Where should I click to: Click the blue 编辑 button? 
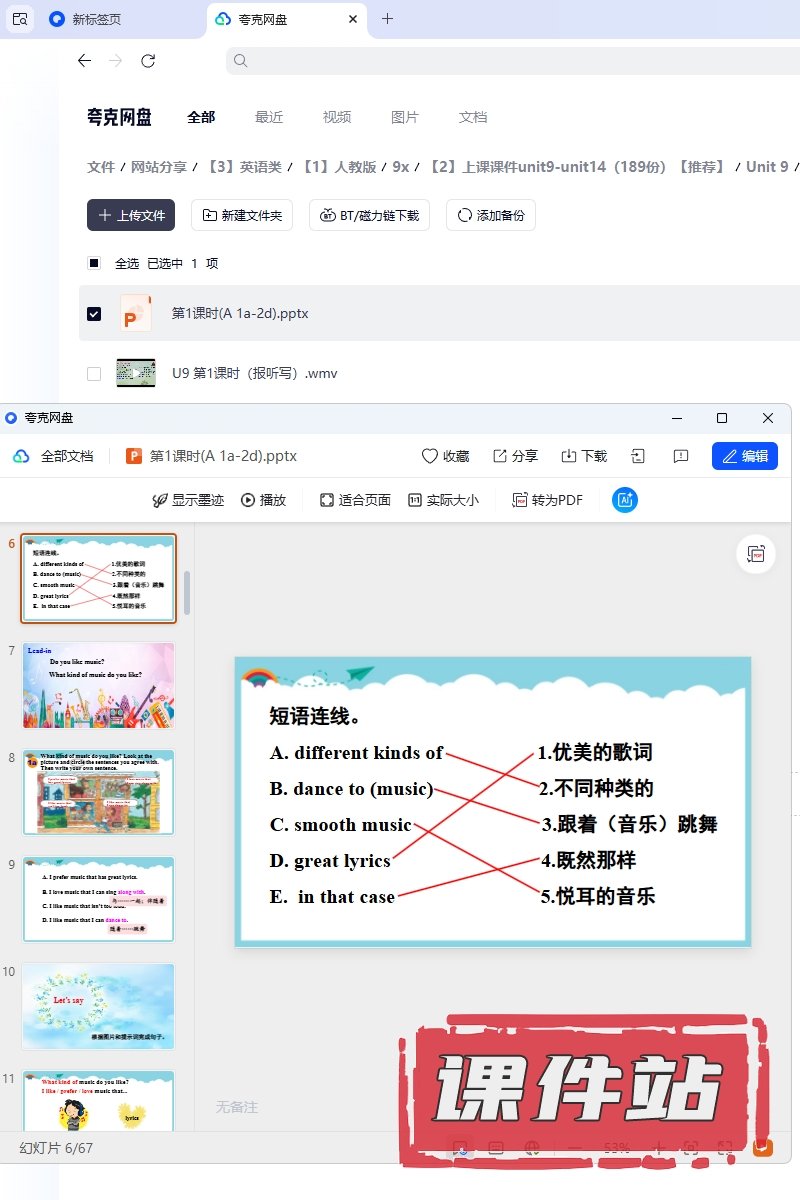point(744,456)
